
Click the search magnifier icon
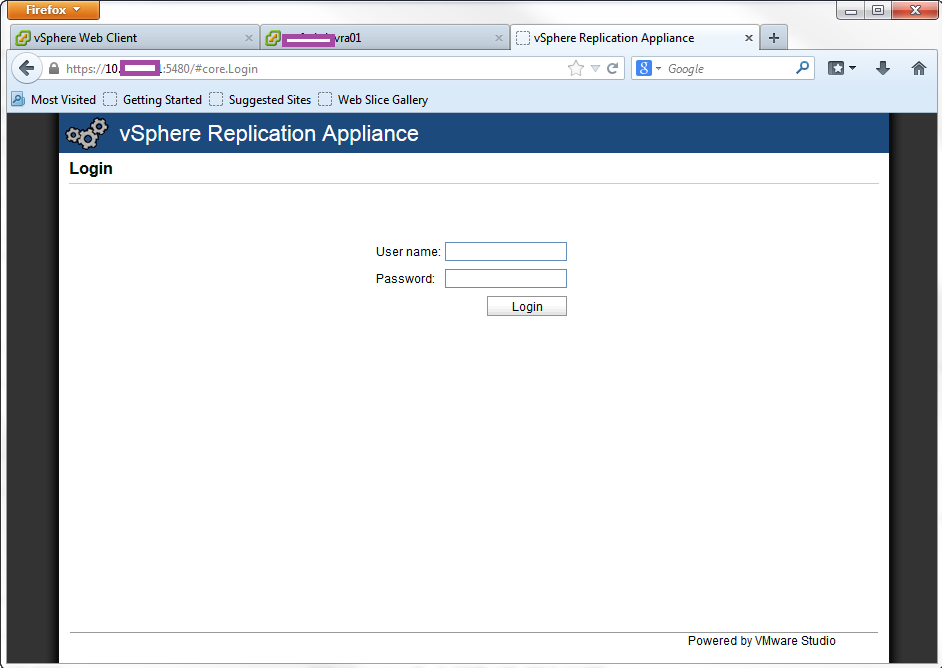coord(802,68)
